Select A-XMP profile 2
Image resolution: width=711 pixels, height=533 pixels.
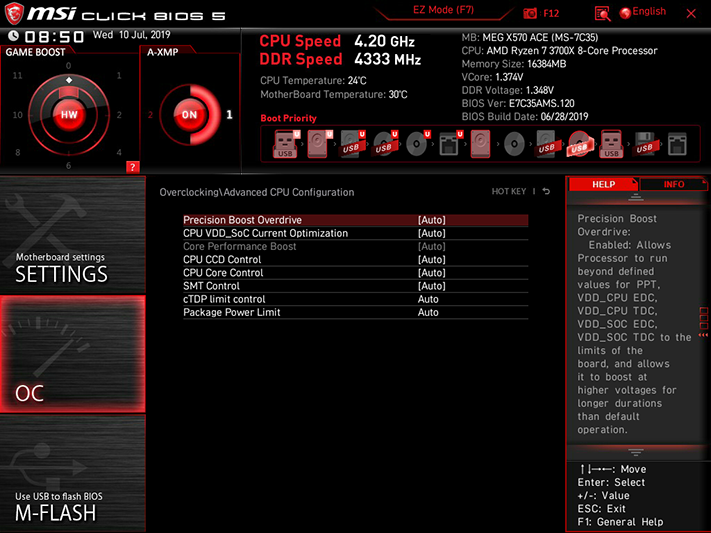pyautogui.click(x=150, y=115)
